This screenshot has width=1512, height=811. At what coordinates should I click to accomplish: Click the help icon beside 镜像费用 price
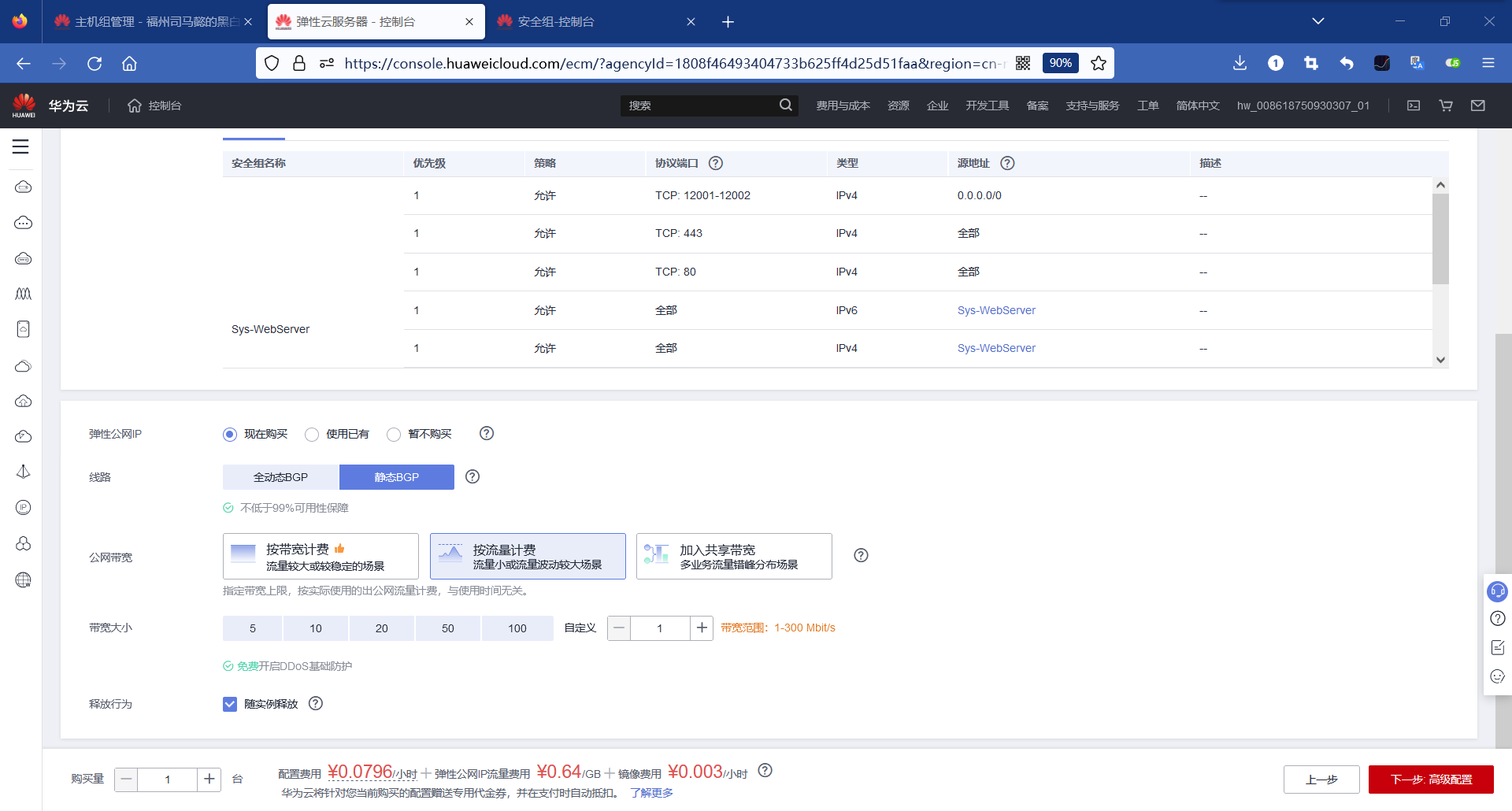click(765, 771)
